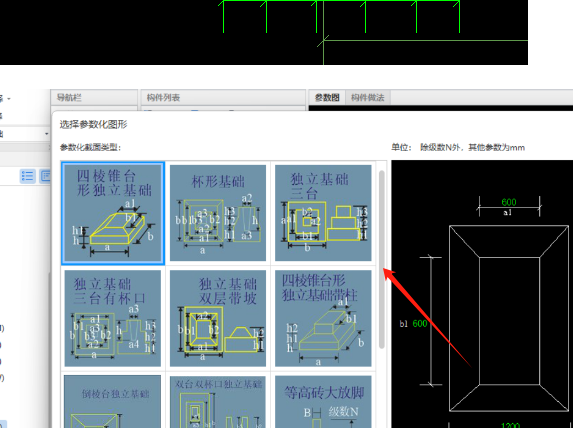Click the shape list vertical scrollbar
Screen dimensions: 573x428
click(x=382, y=260)
